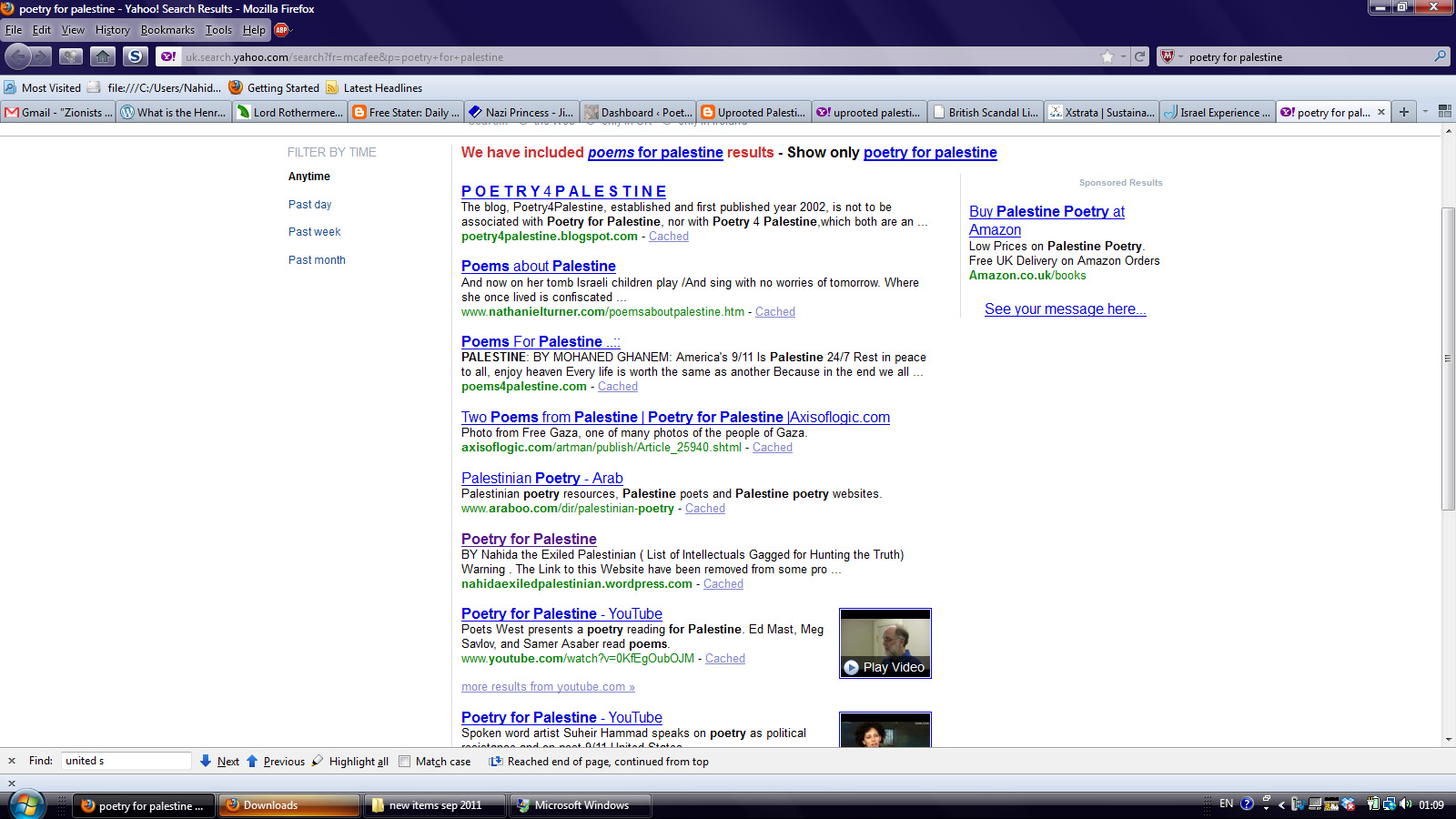
Task: Open a new tab with the plus button
Action: (x=1404, y=112)
